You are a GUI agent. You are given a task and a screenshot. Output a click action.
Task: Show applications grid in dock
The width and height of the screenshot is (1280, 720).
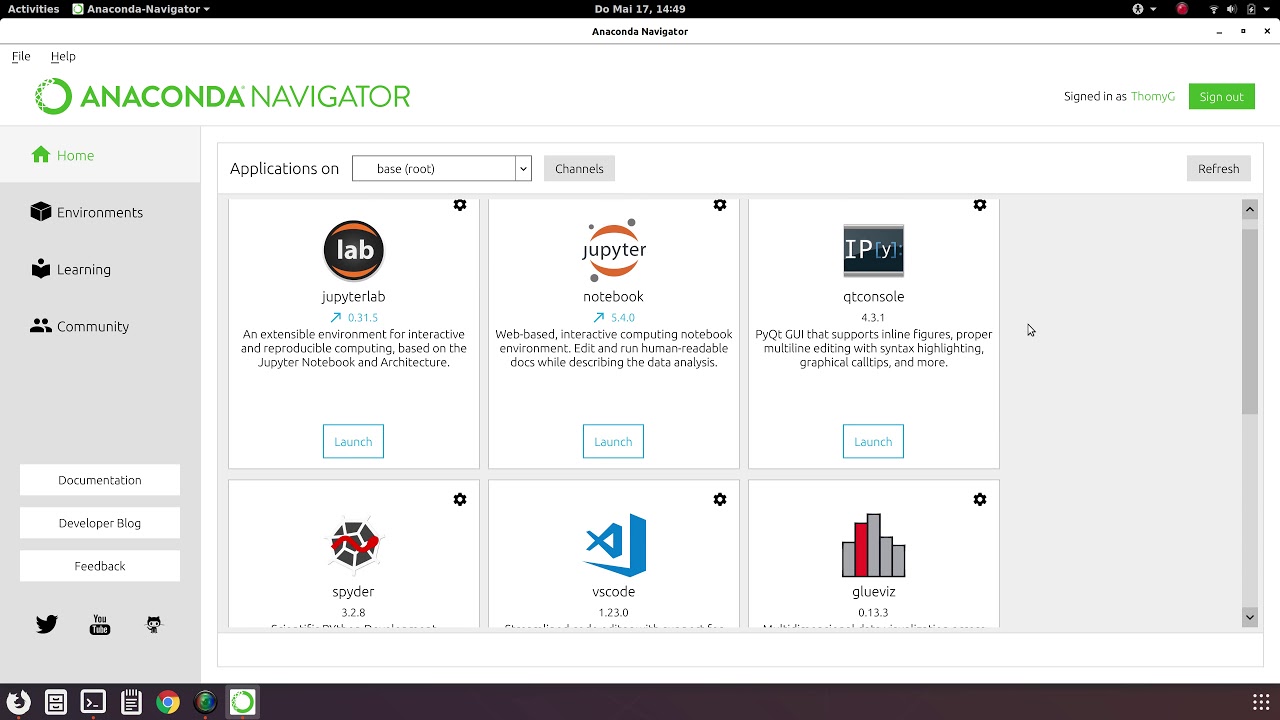point(1261,702)
